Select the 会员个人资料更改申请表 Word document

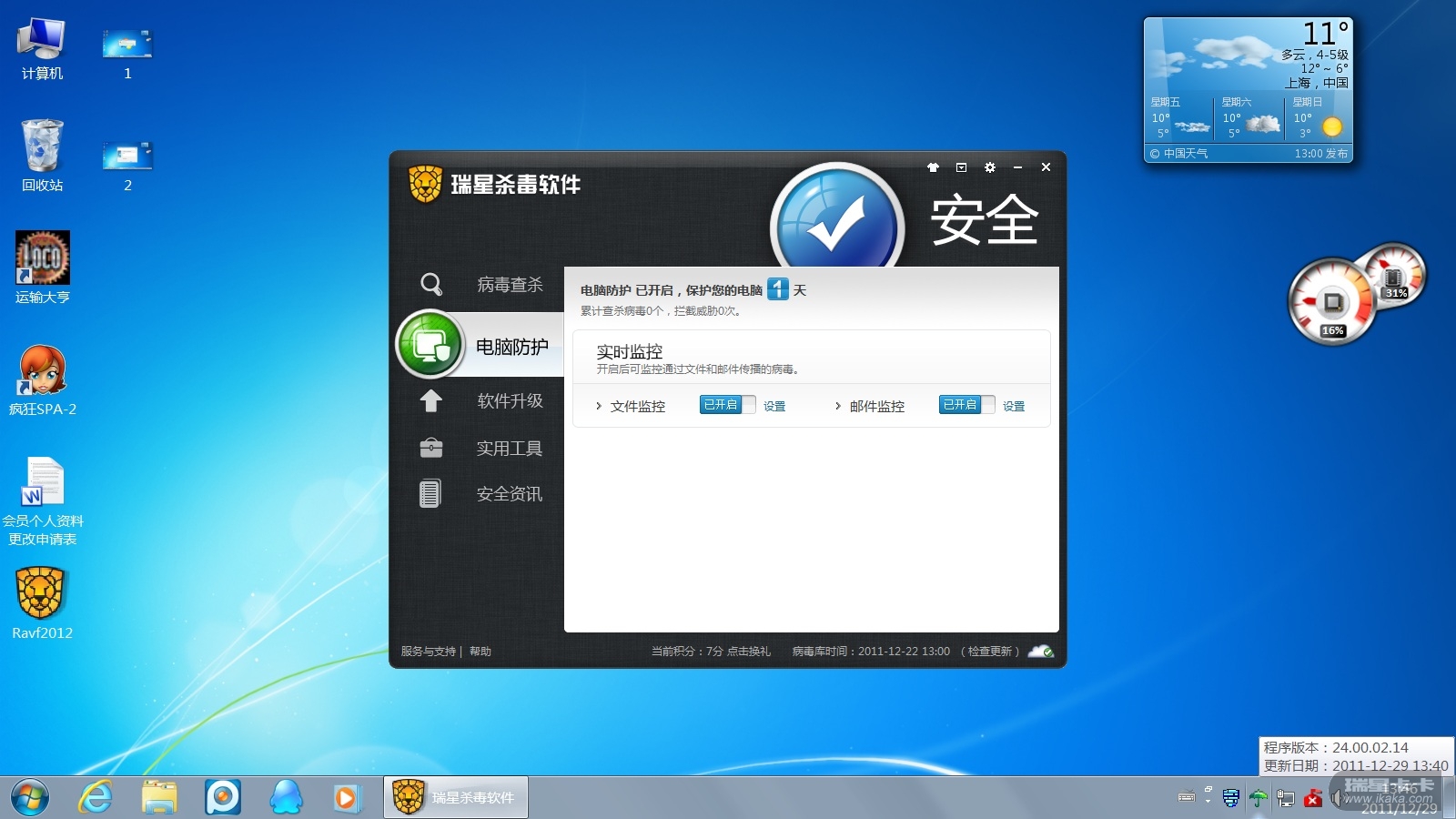pyautogui.click(x=42, y=500)
